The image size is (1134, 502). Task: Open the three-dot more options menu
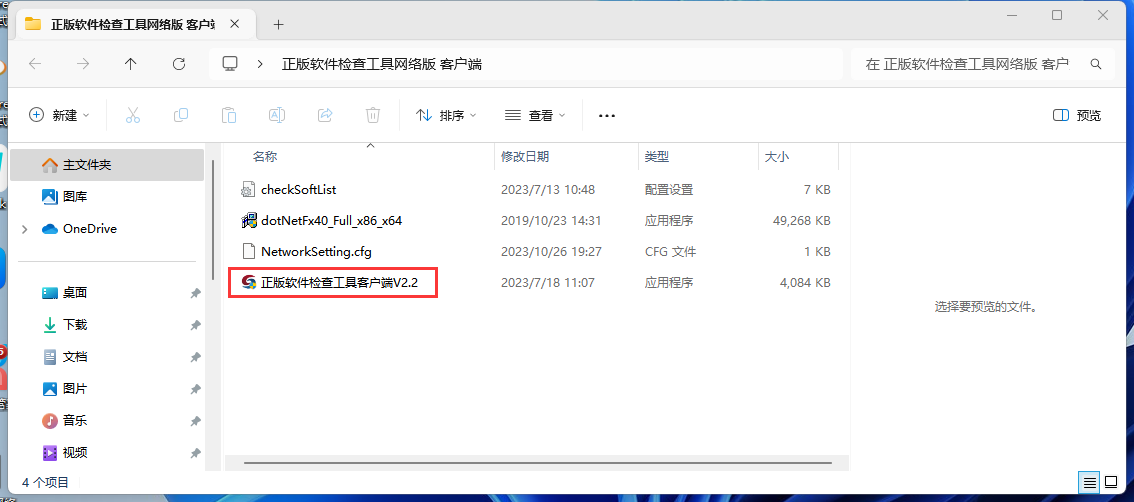click(607, 116)
